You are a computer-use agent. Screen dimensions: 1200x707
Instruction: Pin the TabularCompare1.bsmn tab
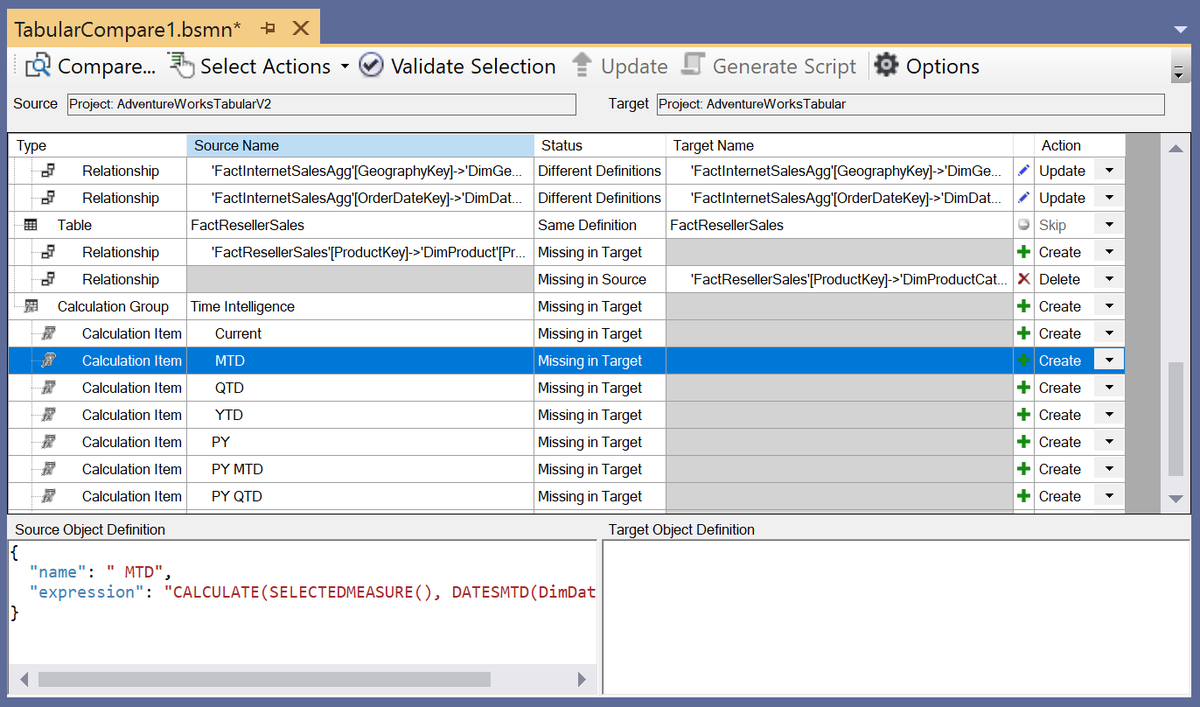pyautogui.click(x=267, y=29)
